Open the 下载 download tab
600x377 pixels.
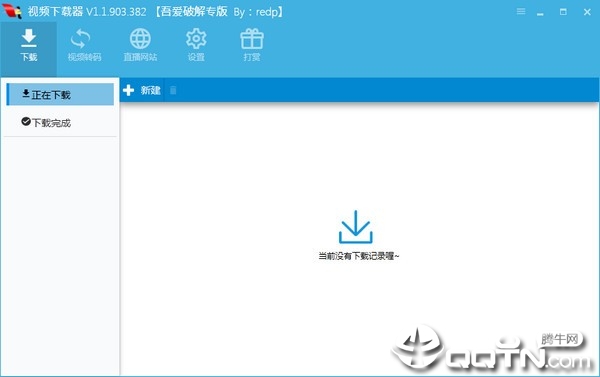(x=29, y=46)
